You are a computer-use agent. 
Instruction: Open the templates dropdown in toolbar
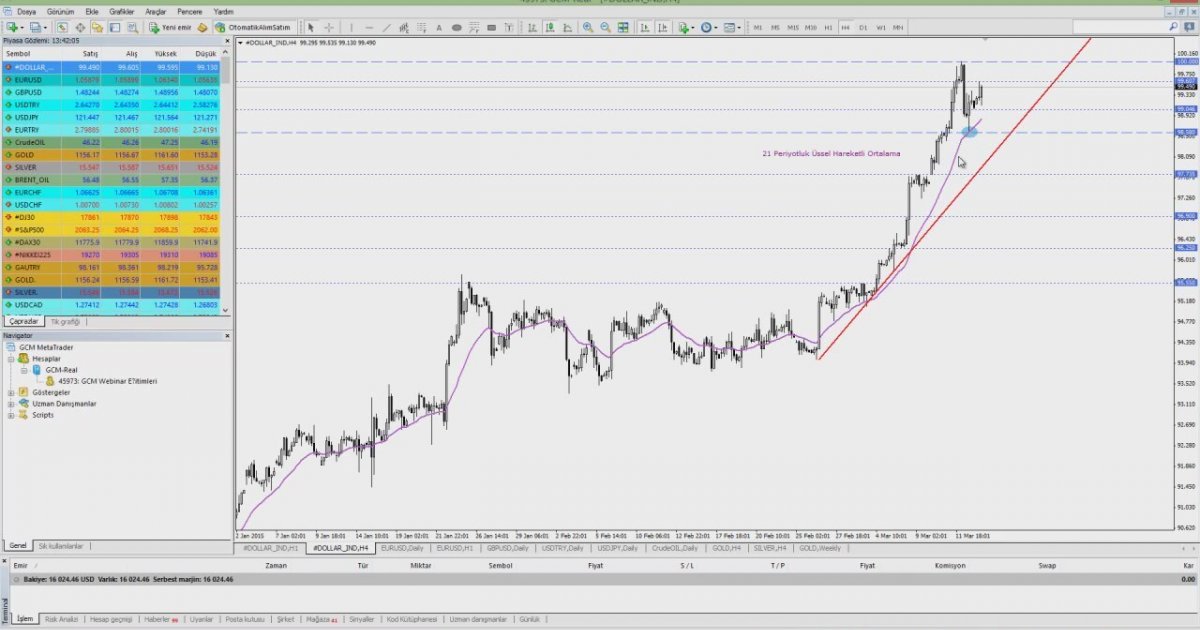coord(731,28)
